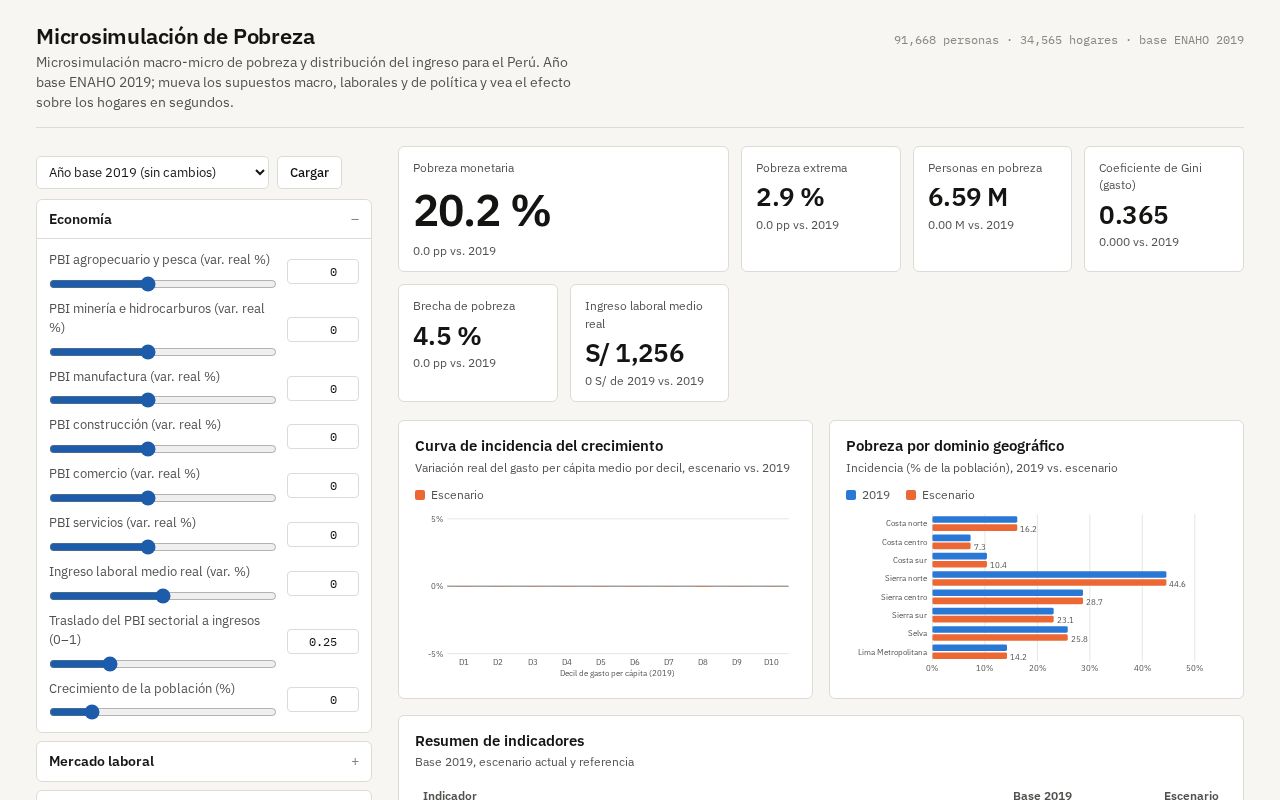Click the PBI comercio value field
The image size is (1280, 800).
(323, 486)
